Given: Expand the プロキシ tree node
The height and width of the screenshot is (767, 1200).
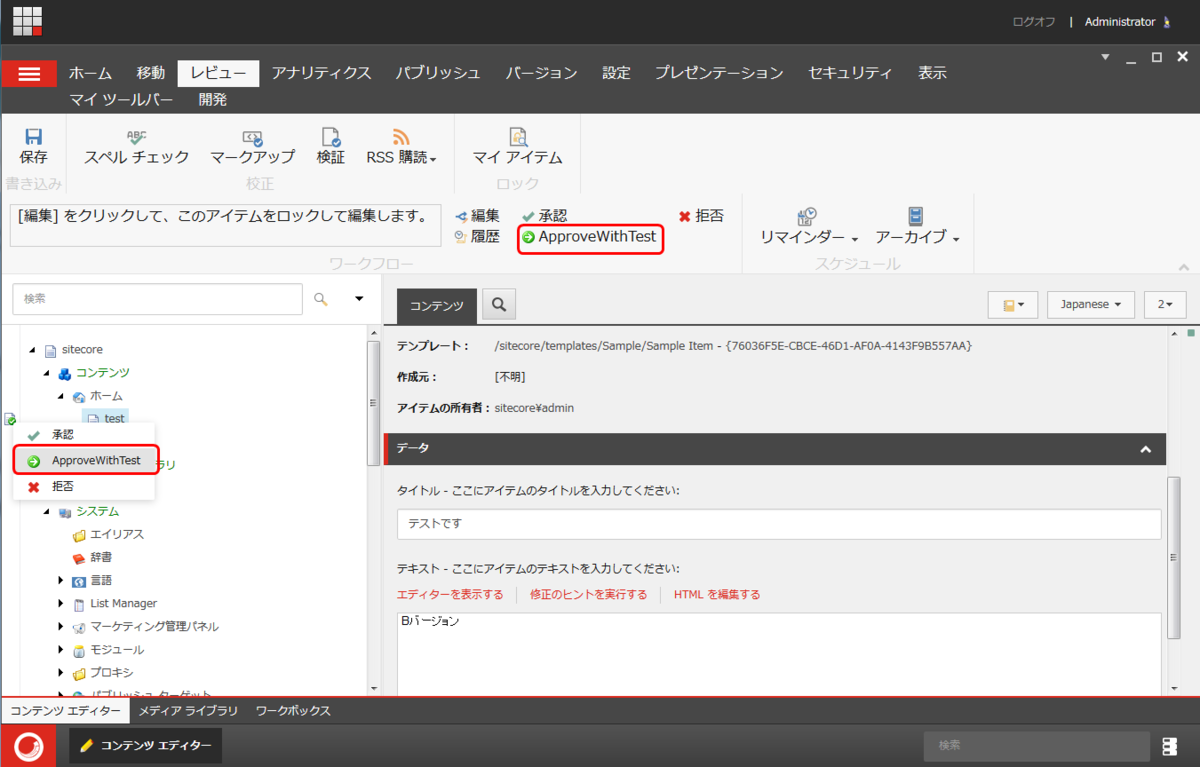Looking at the screenshot, I should point(61,672).
